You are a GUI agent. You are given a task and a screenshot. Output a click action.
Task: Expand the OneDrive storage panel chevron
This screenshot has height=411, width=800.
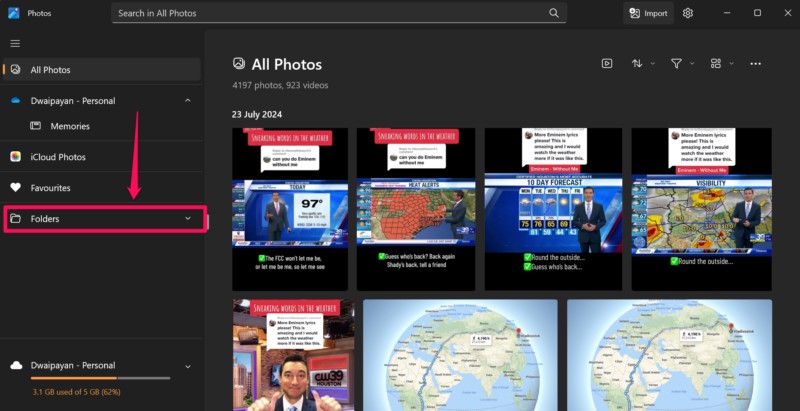click(x=188, y=366)
